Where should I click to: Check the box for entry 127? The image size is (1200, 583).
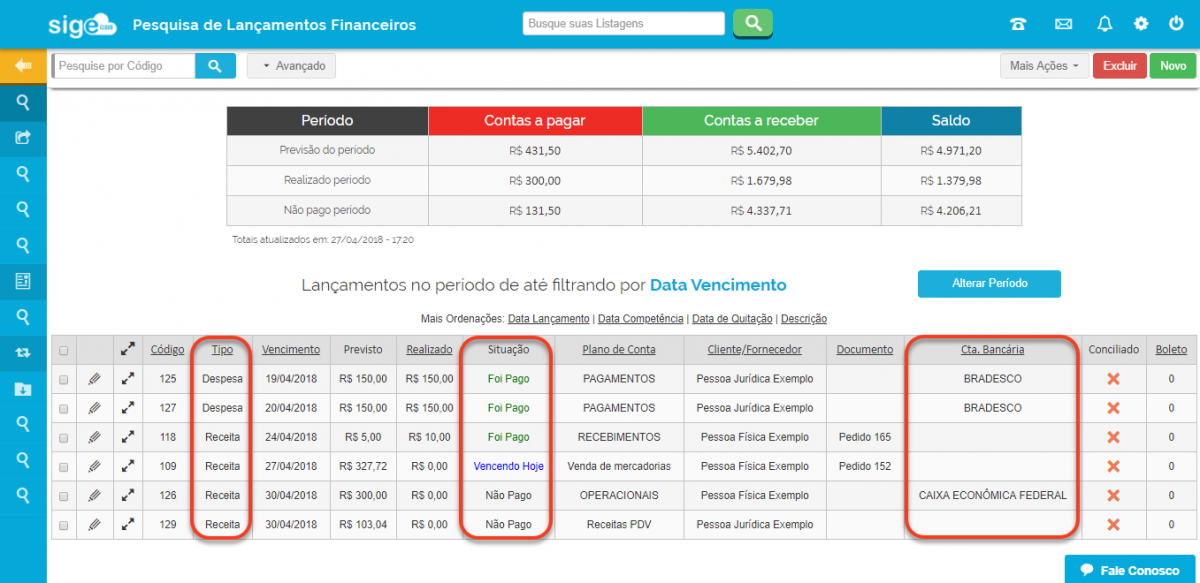tap(64, 409)
